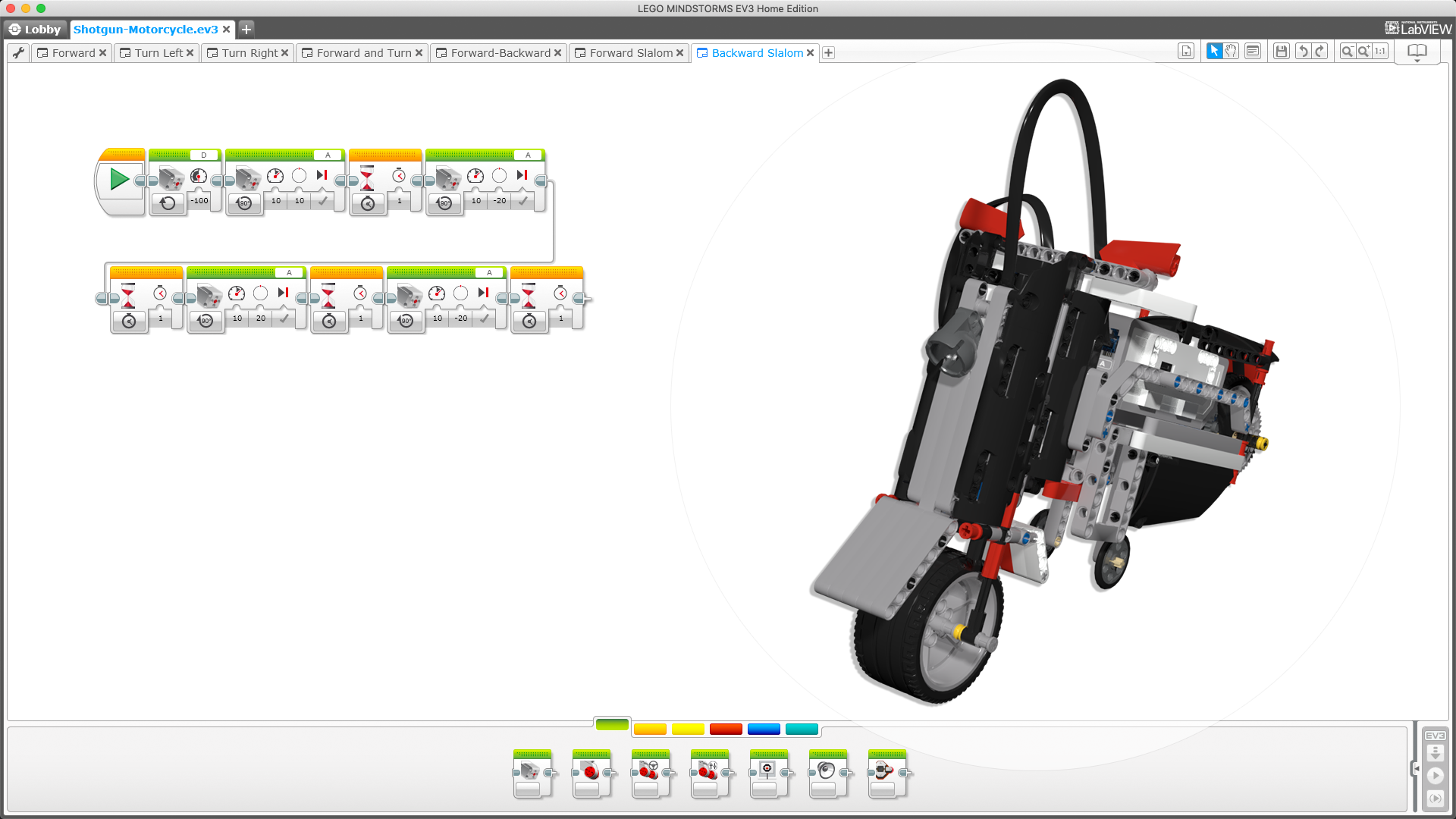The width and height of the screenshot is (1456, 819).
Task: Toggle Brake at End on bottom-row -20 motor block
Action: pos(485,318)
